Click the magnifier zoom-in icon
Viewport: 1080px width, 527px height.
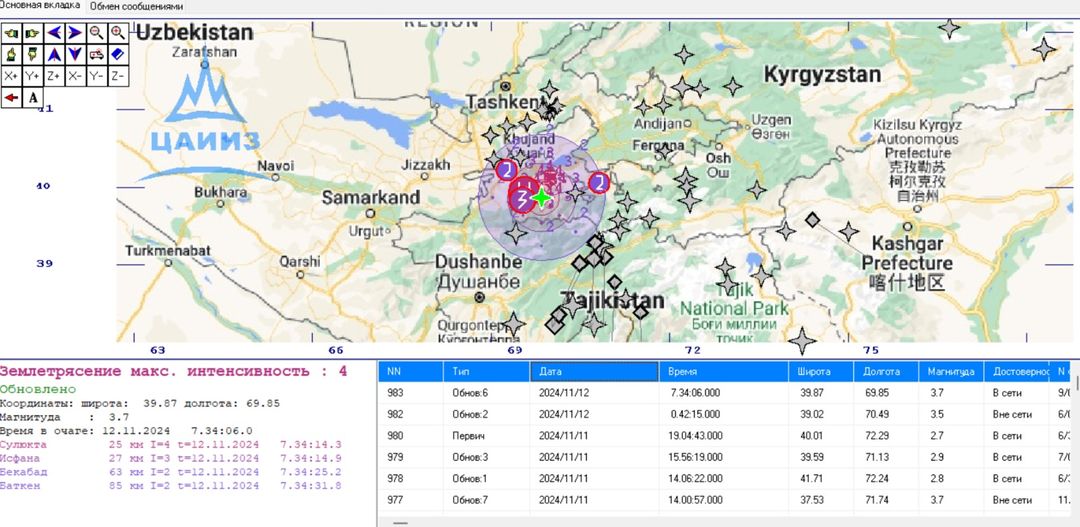118,32
